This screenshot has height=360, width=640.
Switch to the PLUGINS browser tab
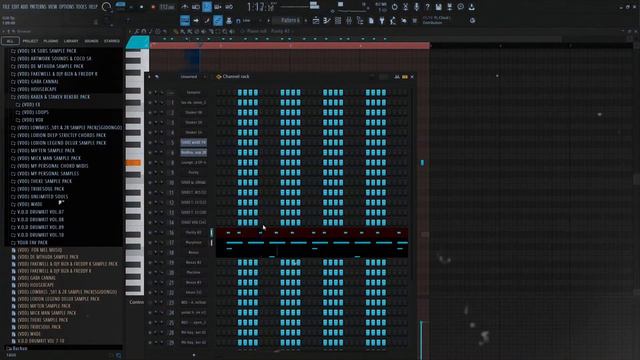51,41
